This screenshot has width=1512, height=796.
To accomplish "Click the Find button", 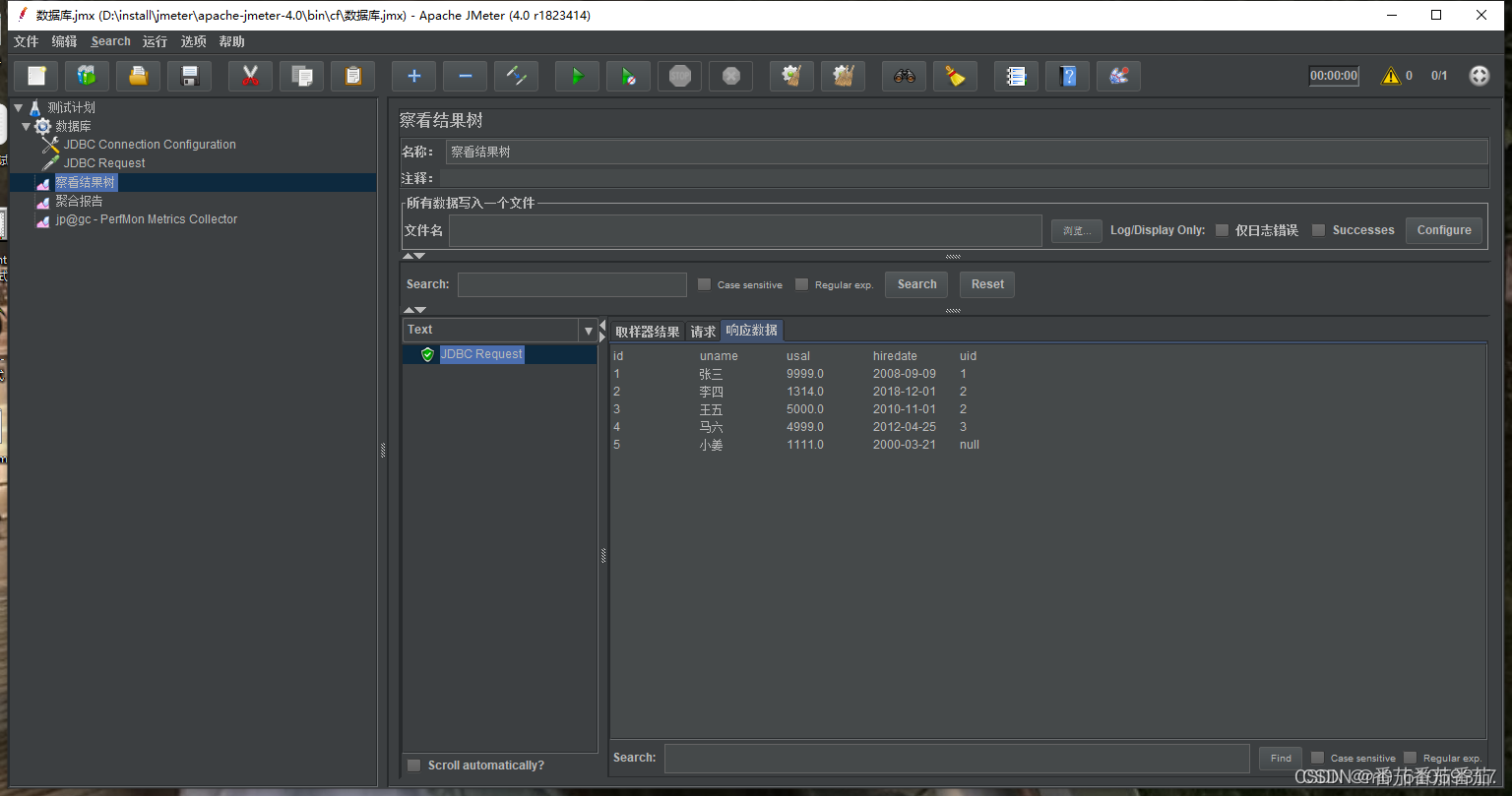I will [1281, 758].
